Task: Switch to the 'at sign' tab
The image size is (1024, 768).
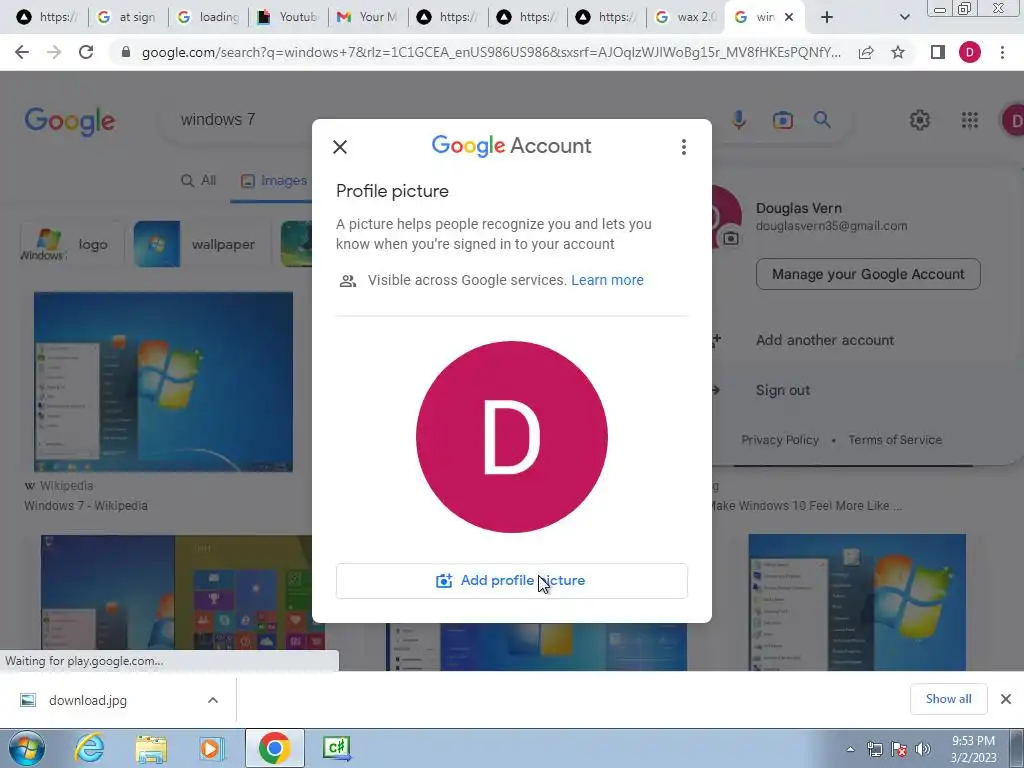Action: (127, 17)
